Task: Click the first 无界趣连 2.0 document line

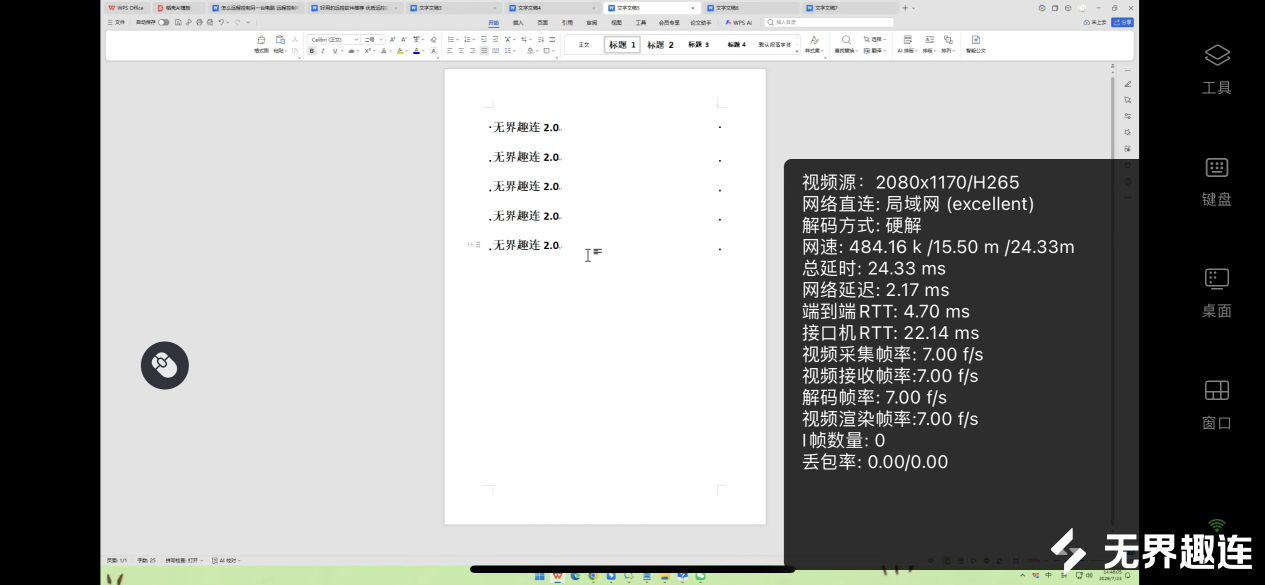Action: (x=525, y=127)
